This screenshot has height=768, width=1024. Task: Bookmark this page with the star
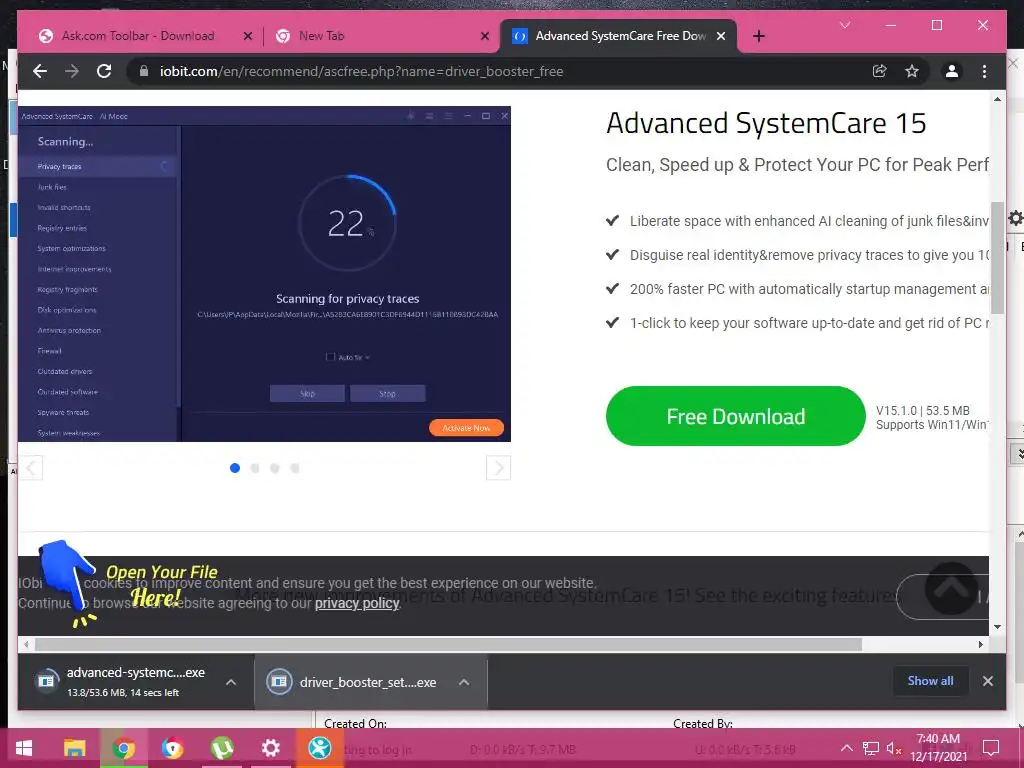[x=912, y=71]
